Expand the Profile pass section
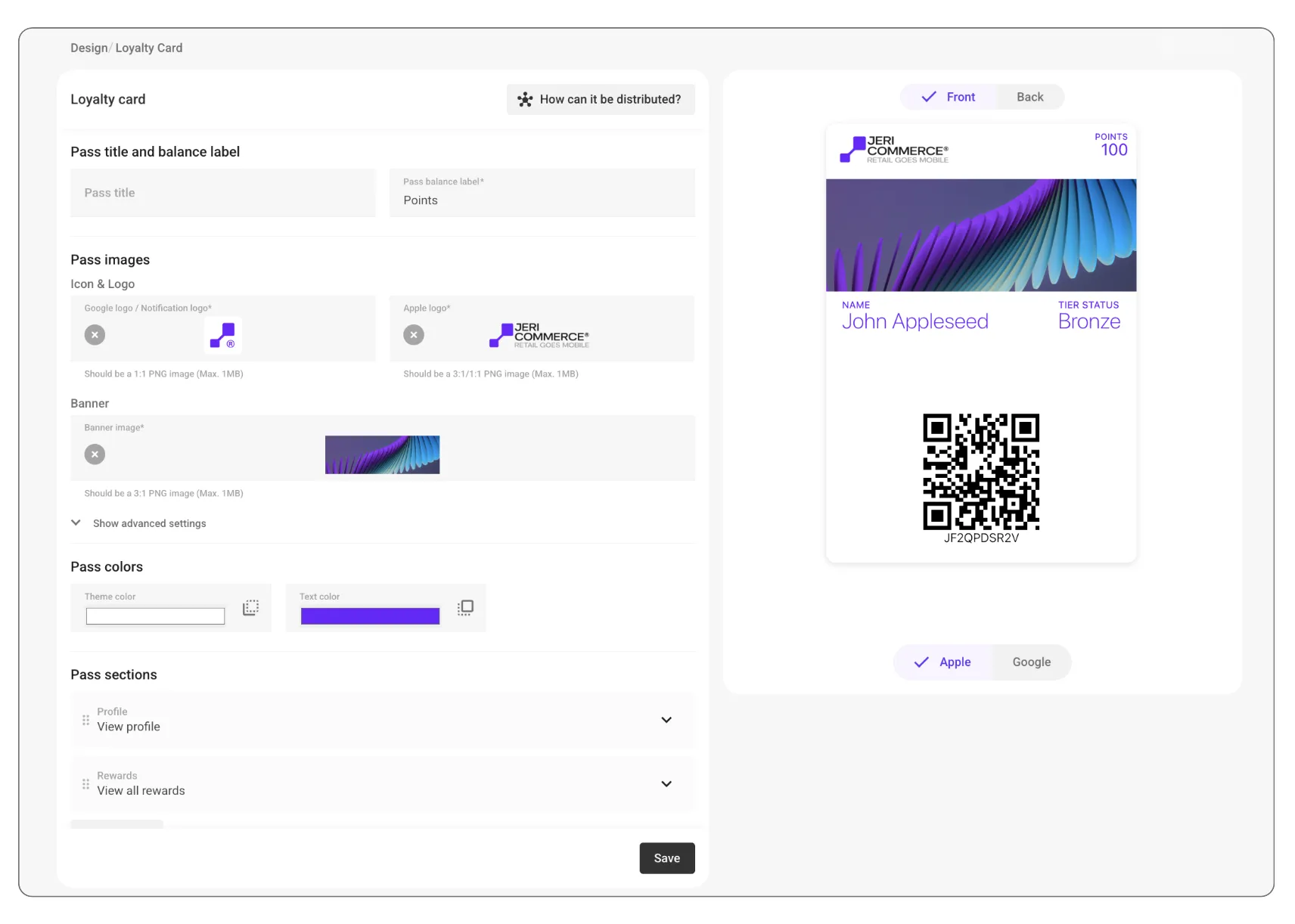The height and width of the screenshot is (924, 1295). [666, 720]
